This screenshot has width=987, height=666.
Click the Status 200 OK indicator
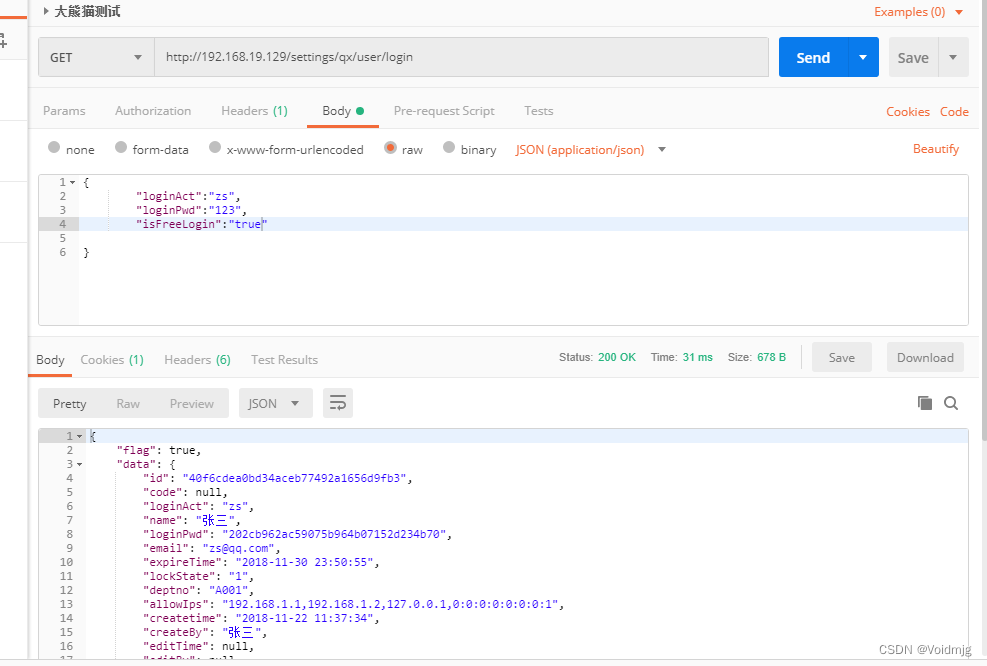point(597,357)
